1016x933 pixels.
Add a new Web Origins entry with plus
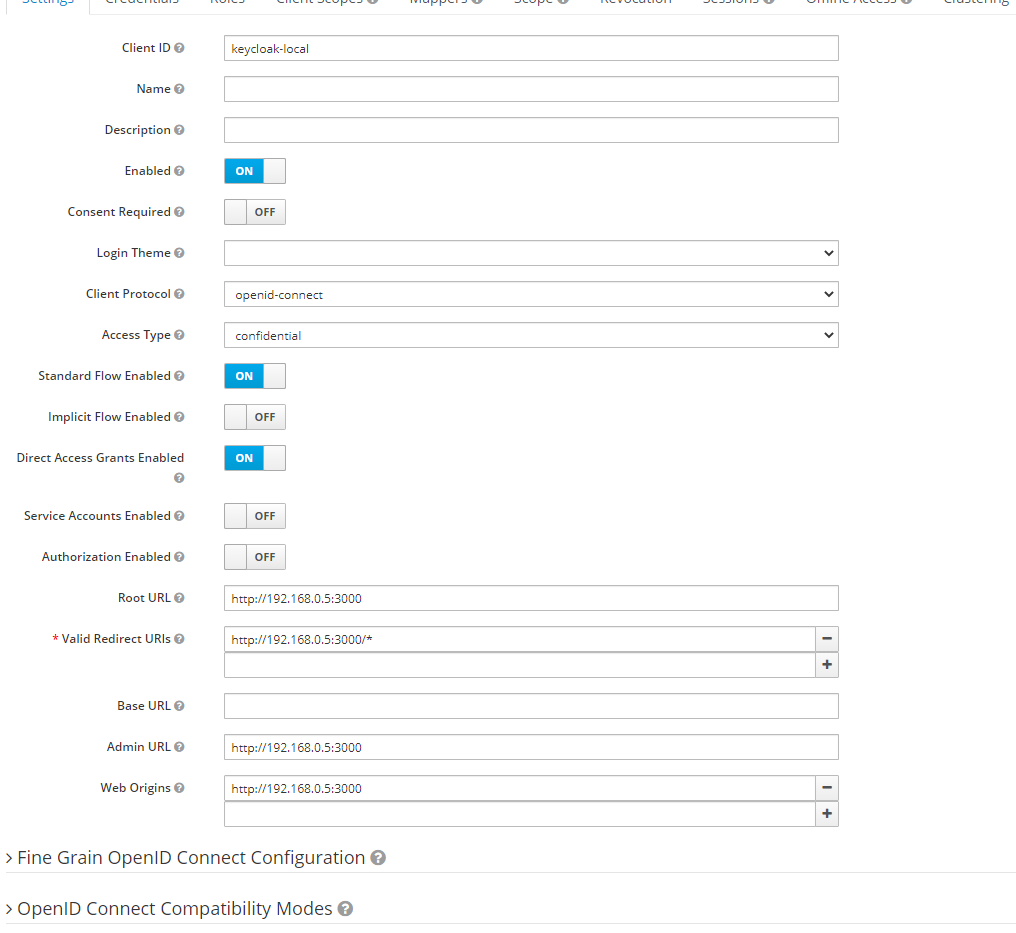827,814
